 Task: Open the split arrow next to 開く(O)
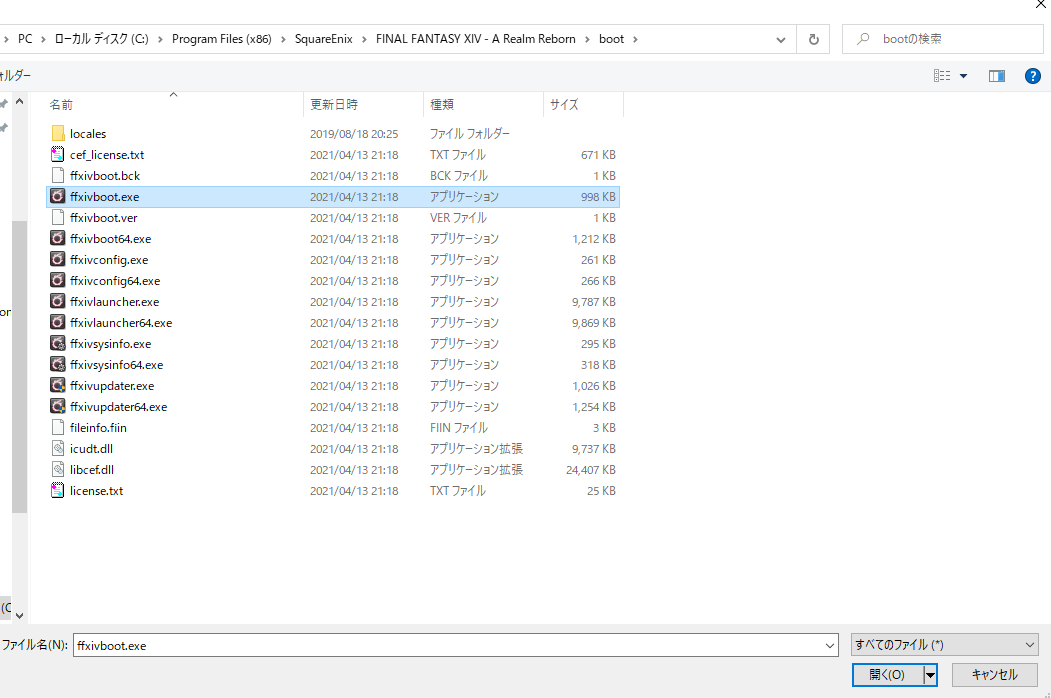pyautogui.click(x=930, y=675)
